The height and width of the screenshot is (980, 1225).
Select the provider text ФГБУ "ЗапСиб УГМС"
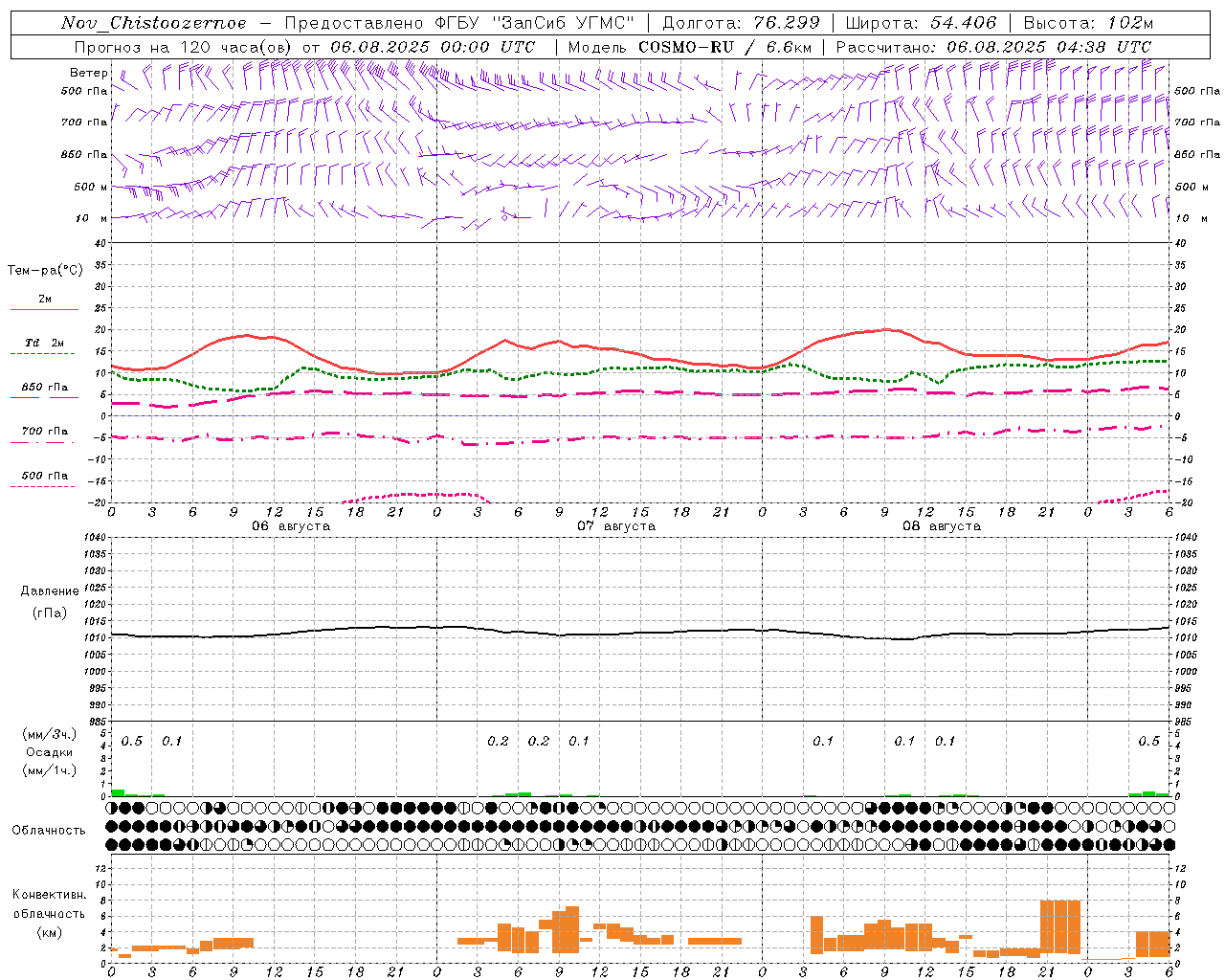(535, 23)
